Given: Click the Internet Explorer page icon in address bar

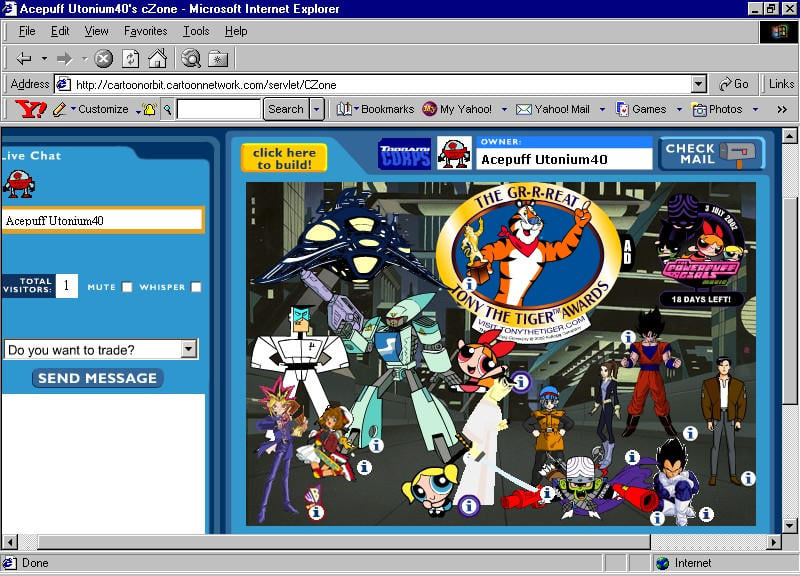Looking at the screenshot, I should coord(63,84).
